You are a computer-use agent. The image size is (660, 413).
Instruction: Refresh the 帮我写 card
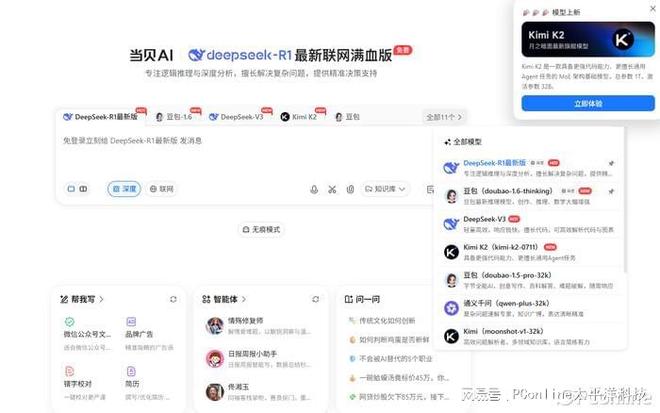pos(173,299)
